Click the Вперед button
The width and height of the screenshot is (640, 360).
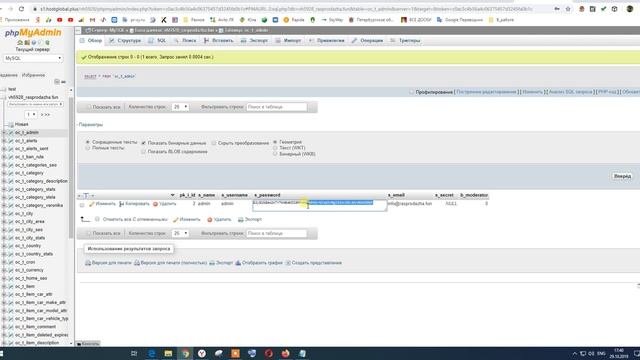tap(622, 176)
